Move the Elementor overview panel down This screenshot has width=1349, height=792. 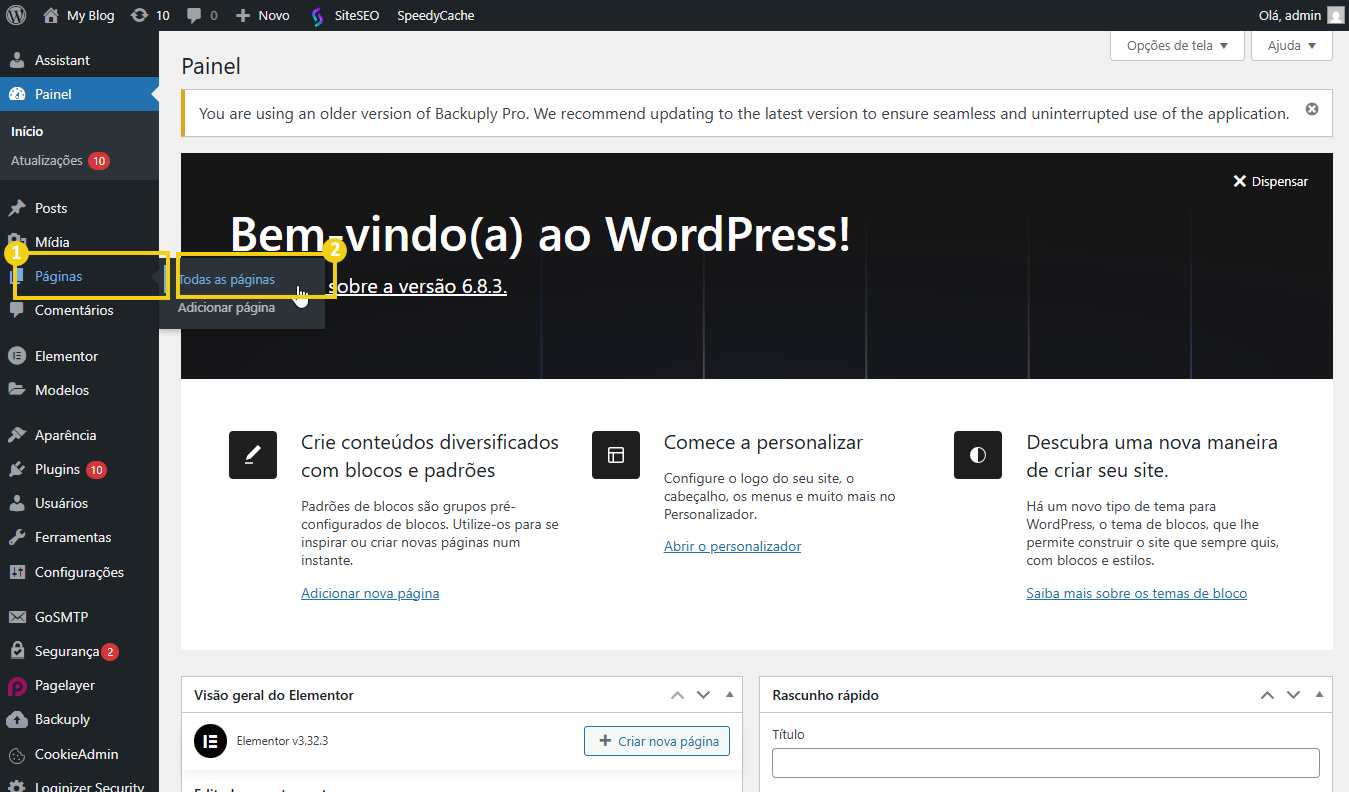[x=703, y=695]
